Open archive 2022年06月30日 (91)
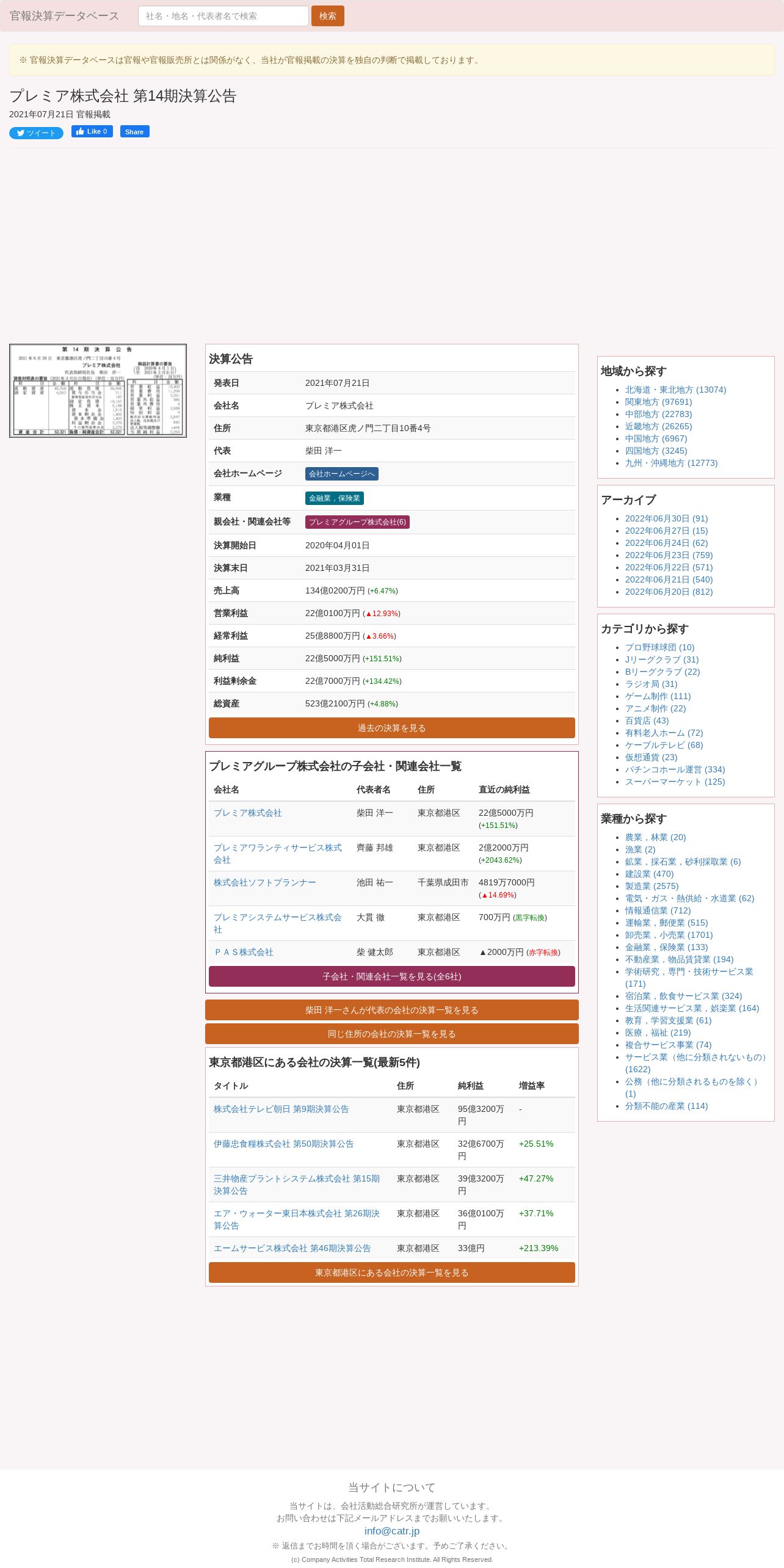 tap(666, 518)
